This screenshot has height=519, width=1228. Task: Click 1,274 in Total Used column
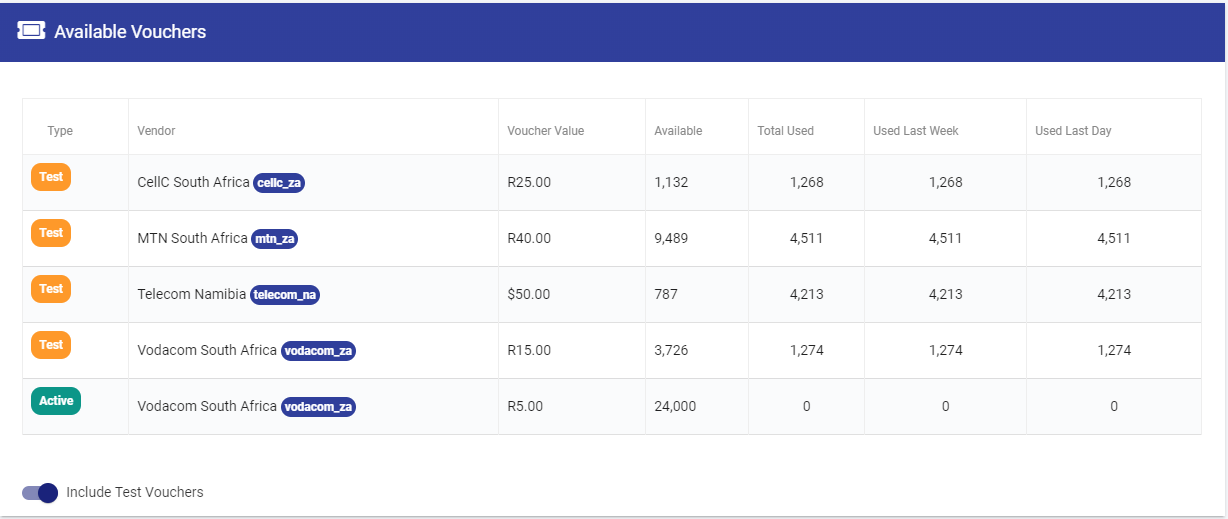pyautogui.click(x=806, y=350)
